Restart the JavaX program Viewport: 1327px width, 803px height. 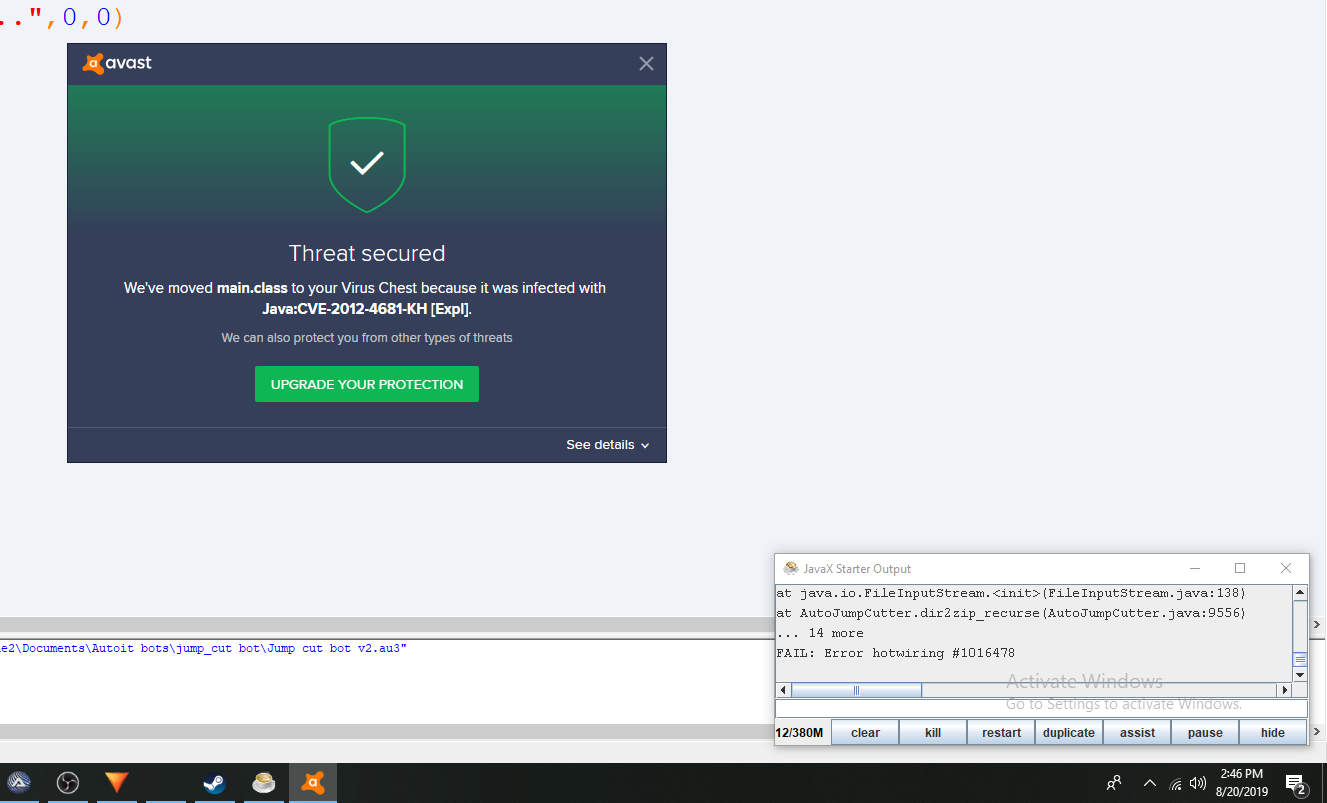tap(1001, 733)
